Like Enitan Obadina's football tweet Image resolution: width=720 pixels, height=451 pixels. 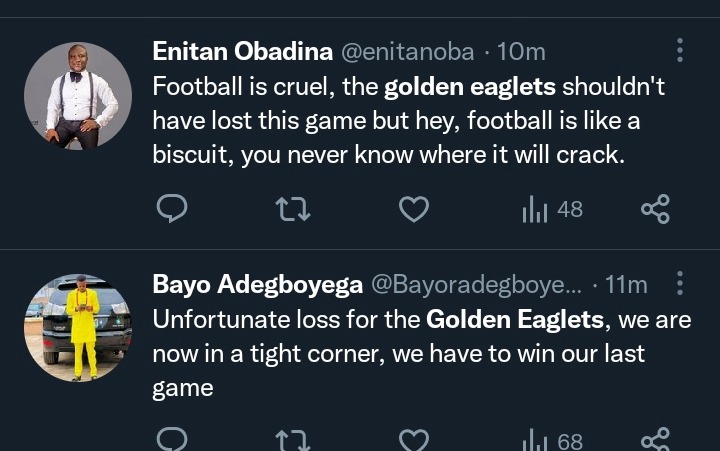pyautogui.click(x=414, y=209)
